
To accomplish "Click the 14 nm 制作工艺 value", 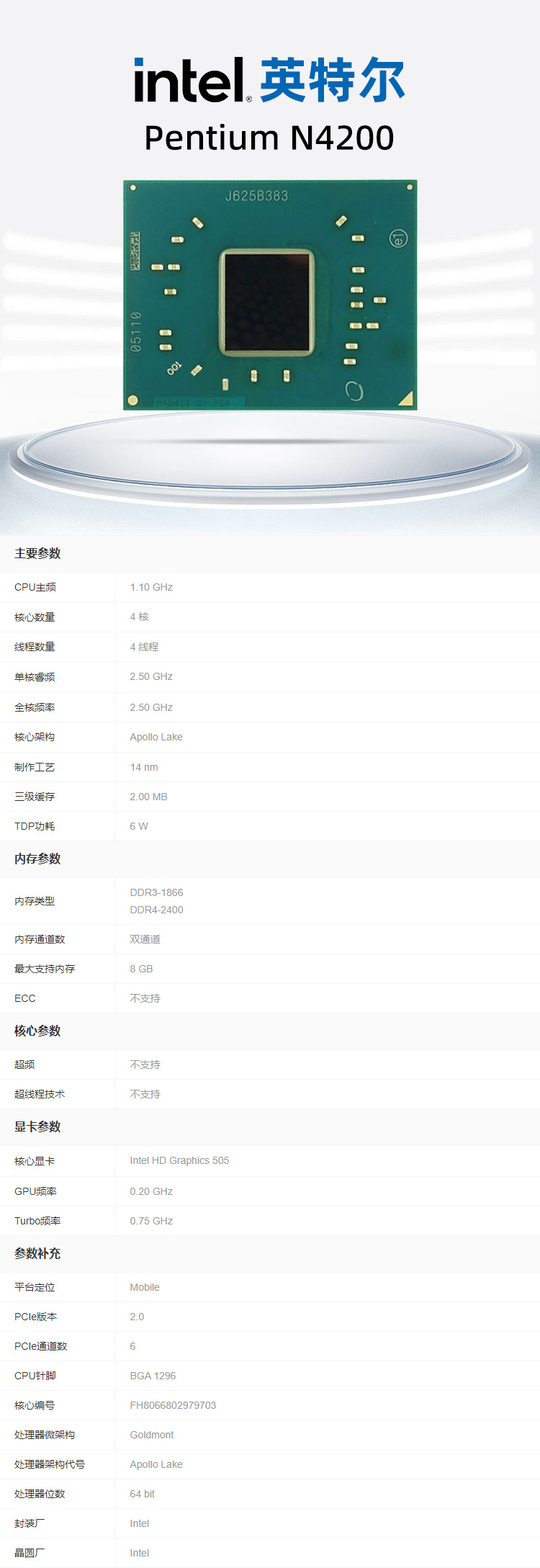I will click(x=144, y=767).
